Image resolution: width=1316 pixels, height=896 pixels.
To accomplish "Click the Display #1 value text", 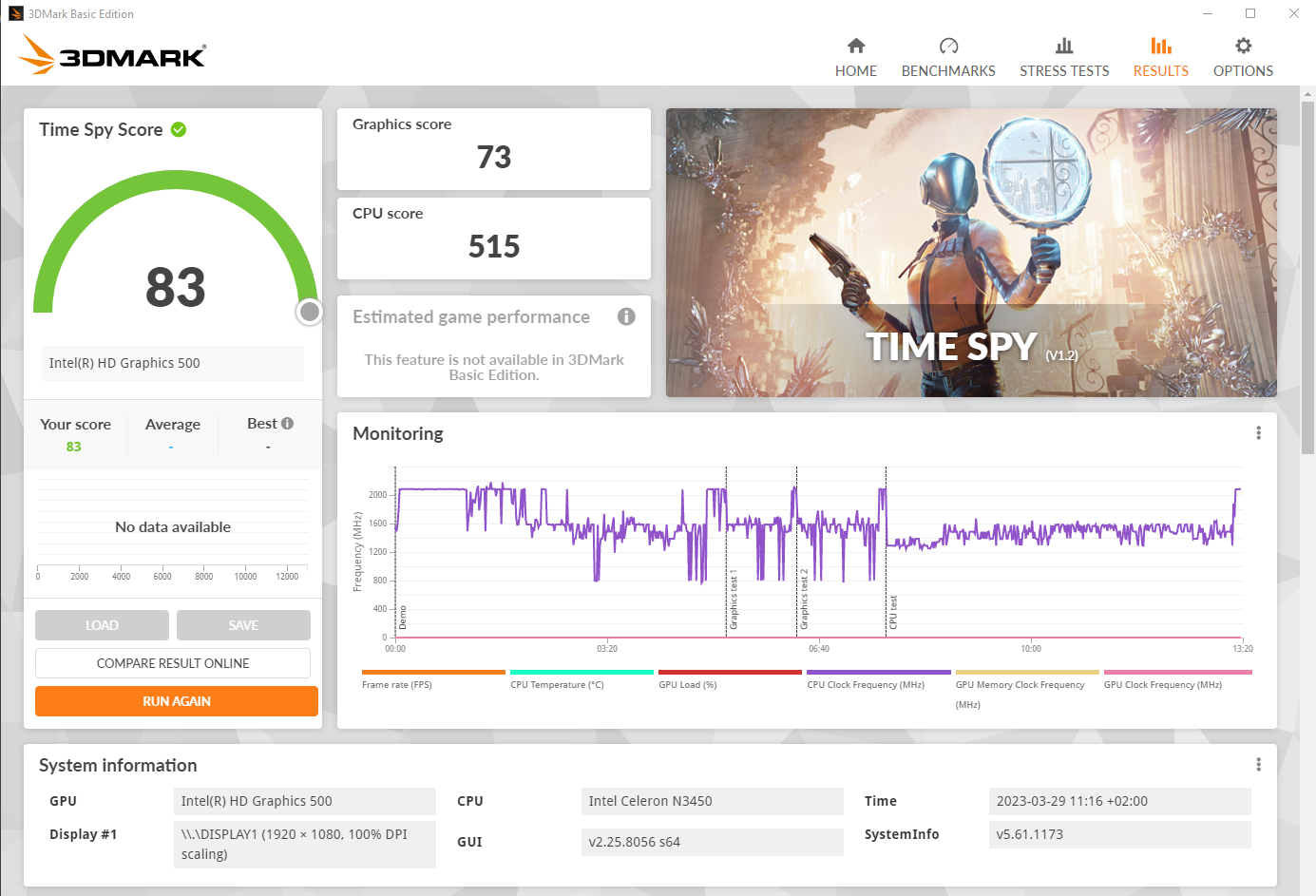I will tap(304, 844).
